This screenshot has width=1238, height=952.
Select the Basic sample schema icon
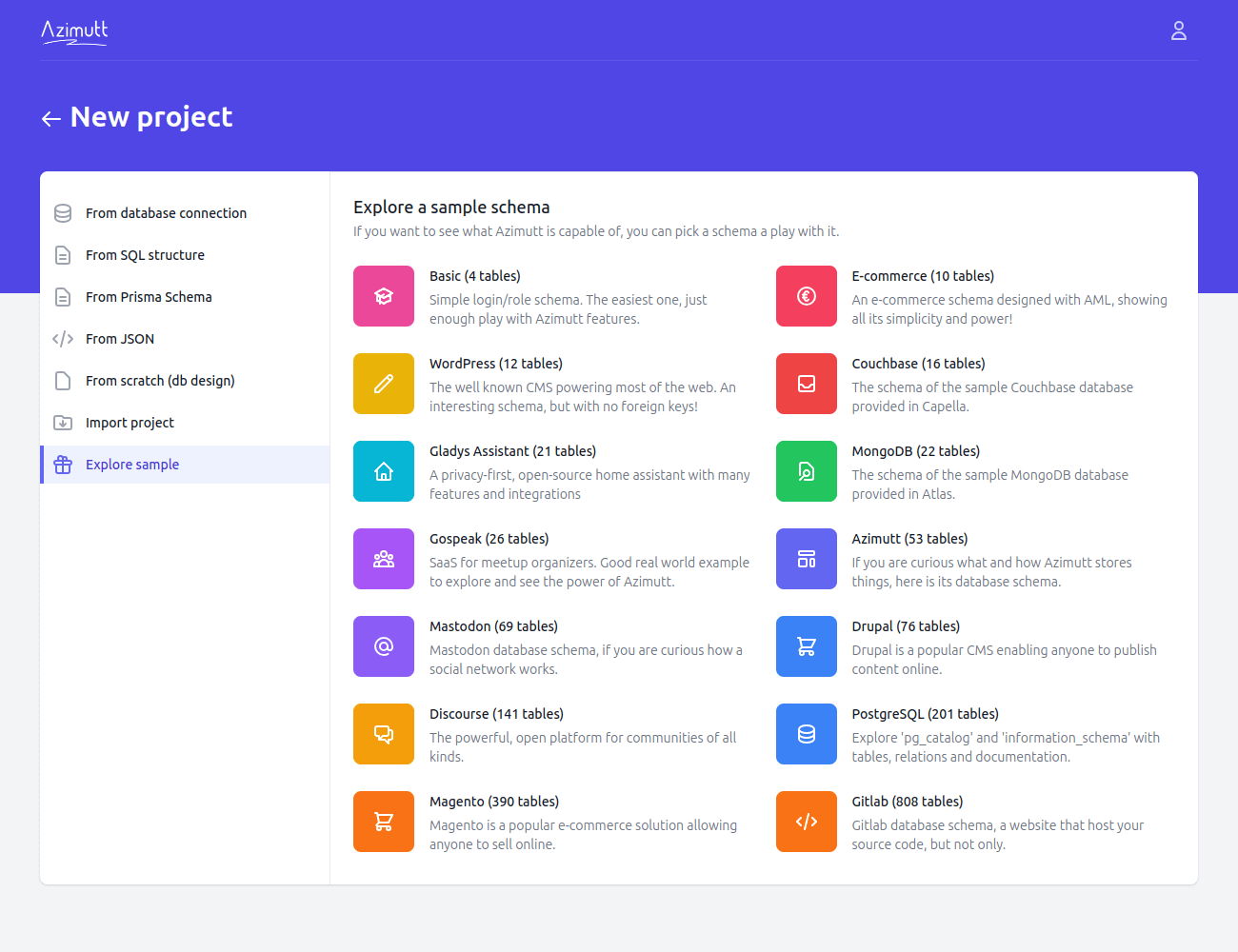pos(384,296)
